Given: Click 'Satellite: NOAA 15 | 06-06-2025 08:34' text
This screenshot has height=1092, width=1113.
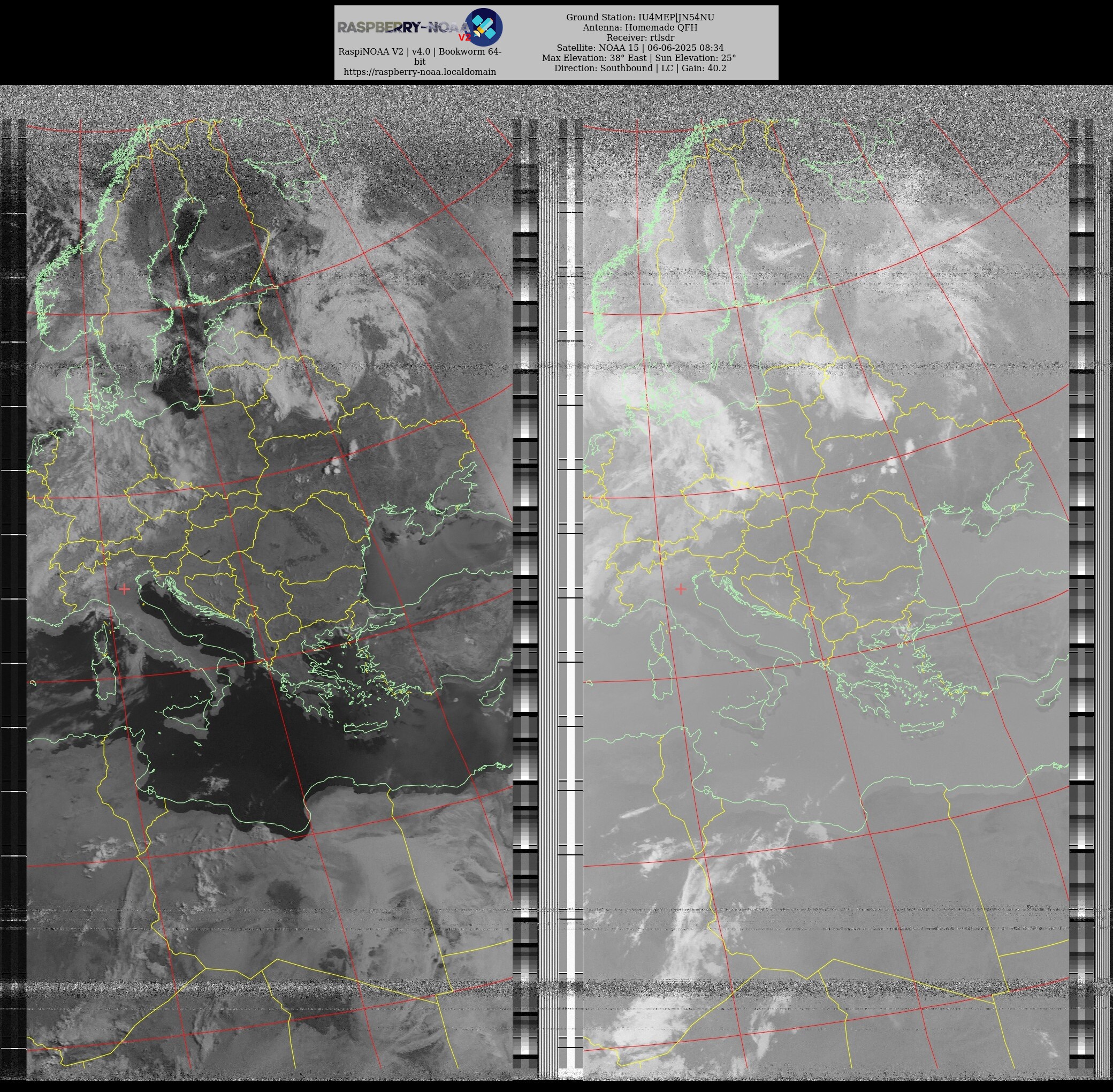Looking at the screenshot, I should click(640, 48).
